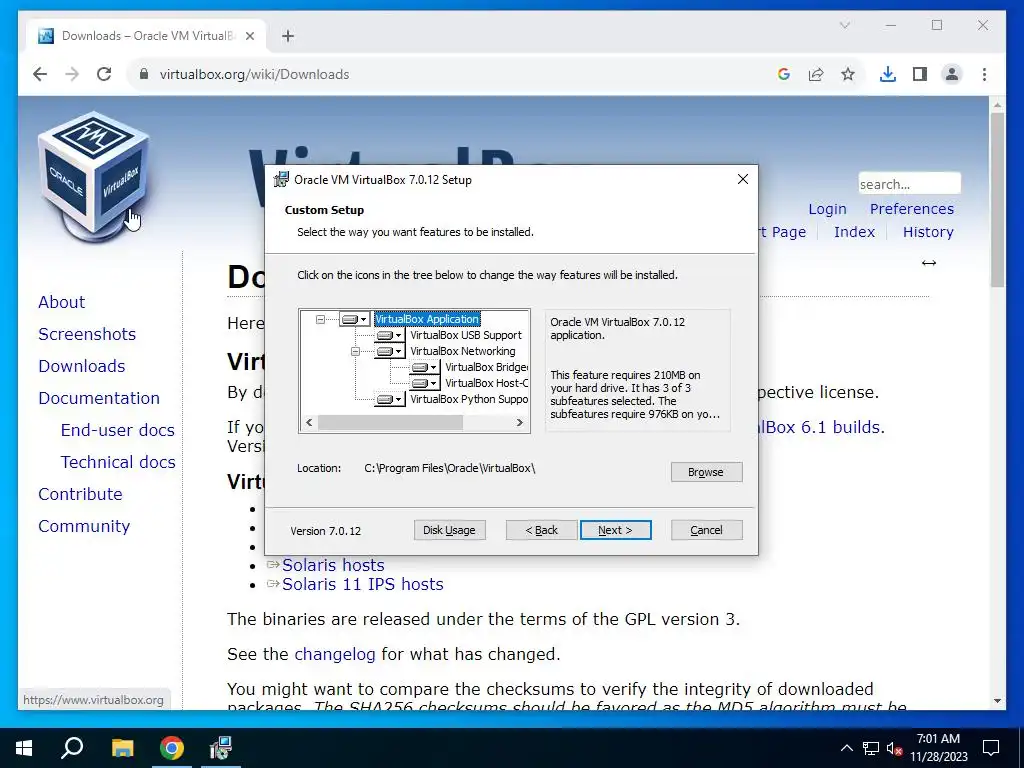This screenshot has width=1024, height=768.
Task: Open VirtualBox Bridged networking feature dropdown
Action: (x=424, y=367)
